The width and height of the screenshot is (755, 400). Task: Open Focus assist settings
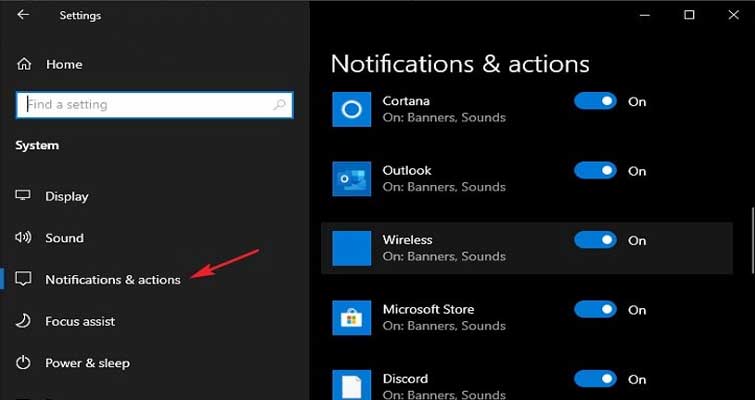click(x=80, y=321)
